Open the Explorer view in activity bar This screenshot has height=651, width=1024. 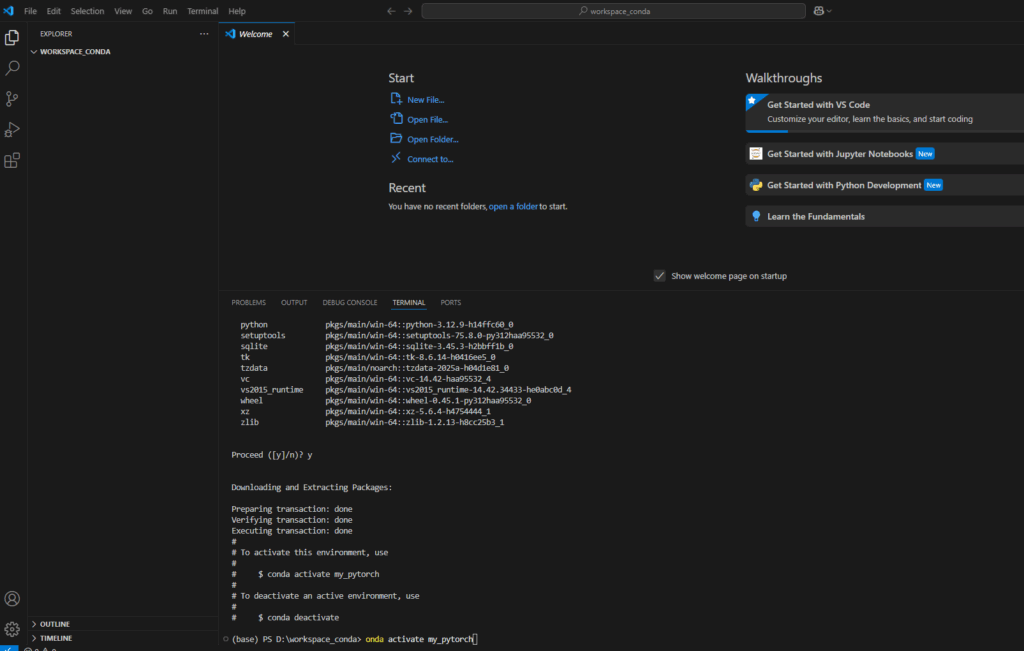12,38
